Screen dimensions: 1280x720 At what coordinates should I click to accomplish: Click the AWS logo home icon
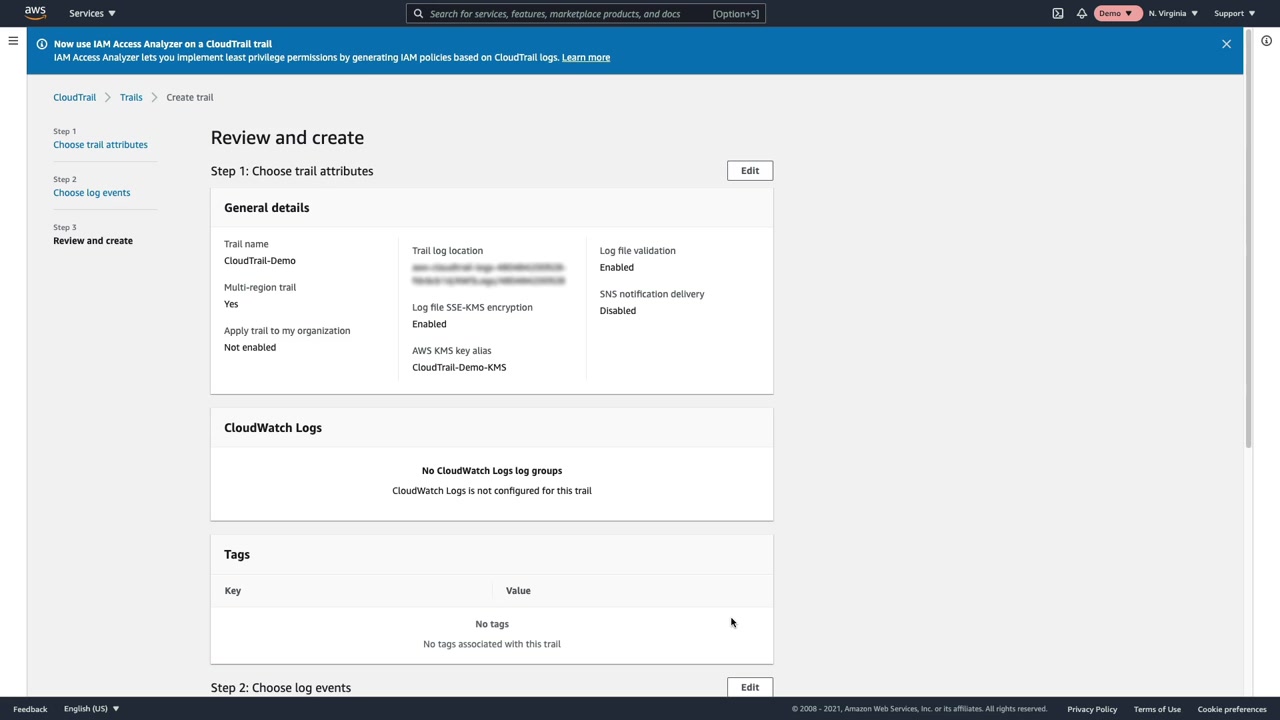coord(35,13)
